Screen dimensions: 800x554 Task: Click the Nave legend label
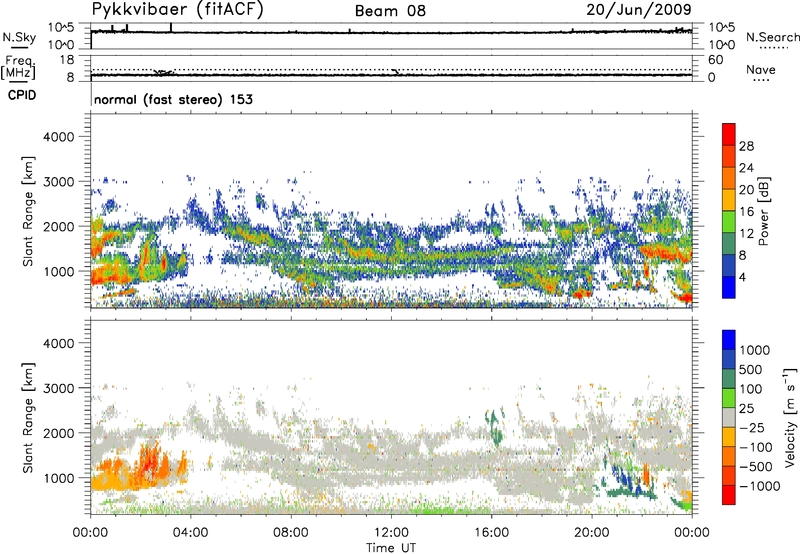(x=761, y=69)
